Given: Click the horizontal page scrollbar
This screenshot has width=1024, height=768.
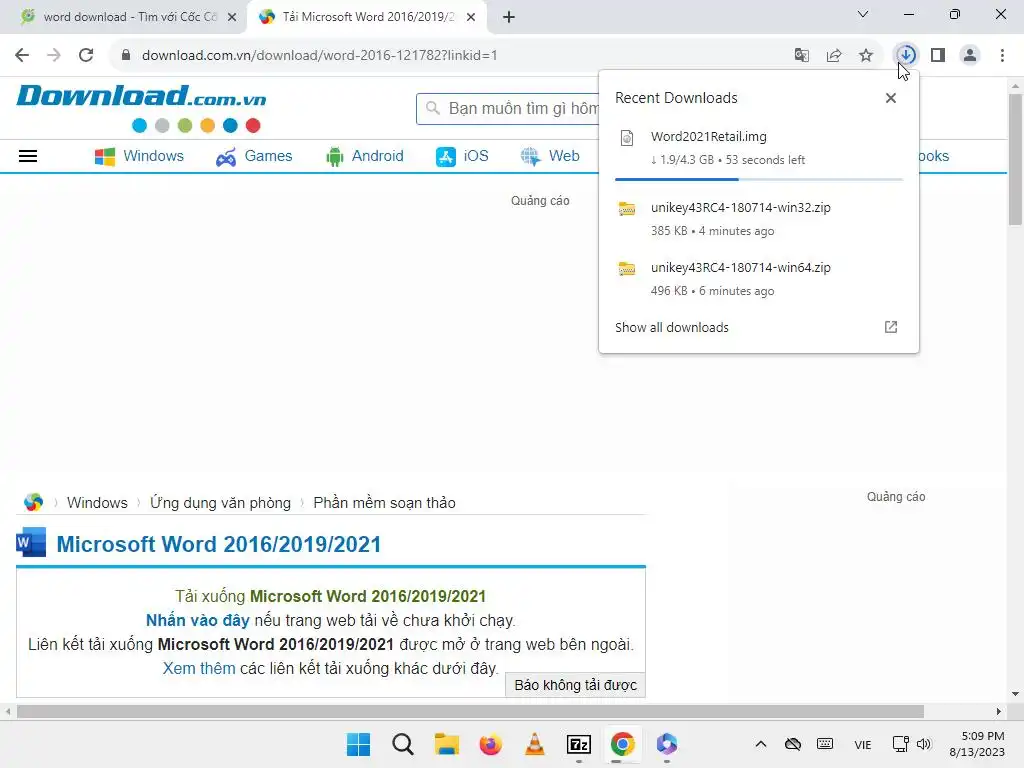Looking at the screenshot, I should tap(470, 711).
